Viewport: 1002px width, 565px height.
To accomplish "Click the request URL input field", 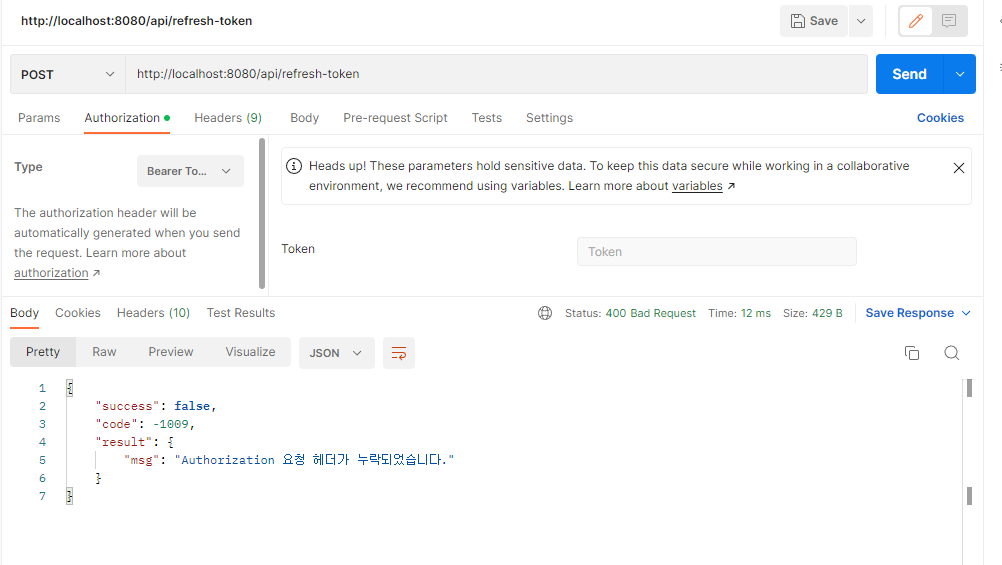I will [496, 74].
